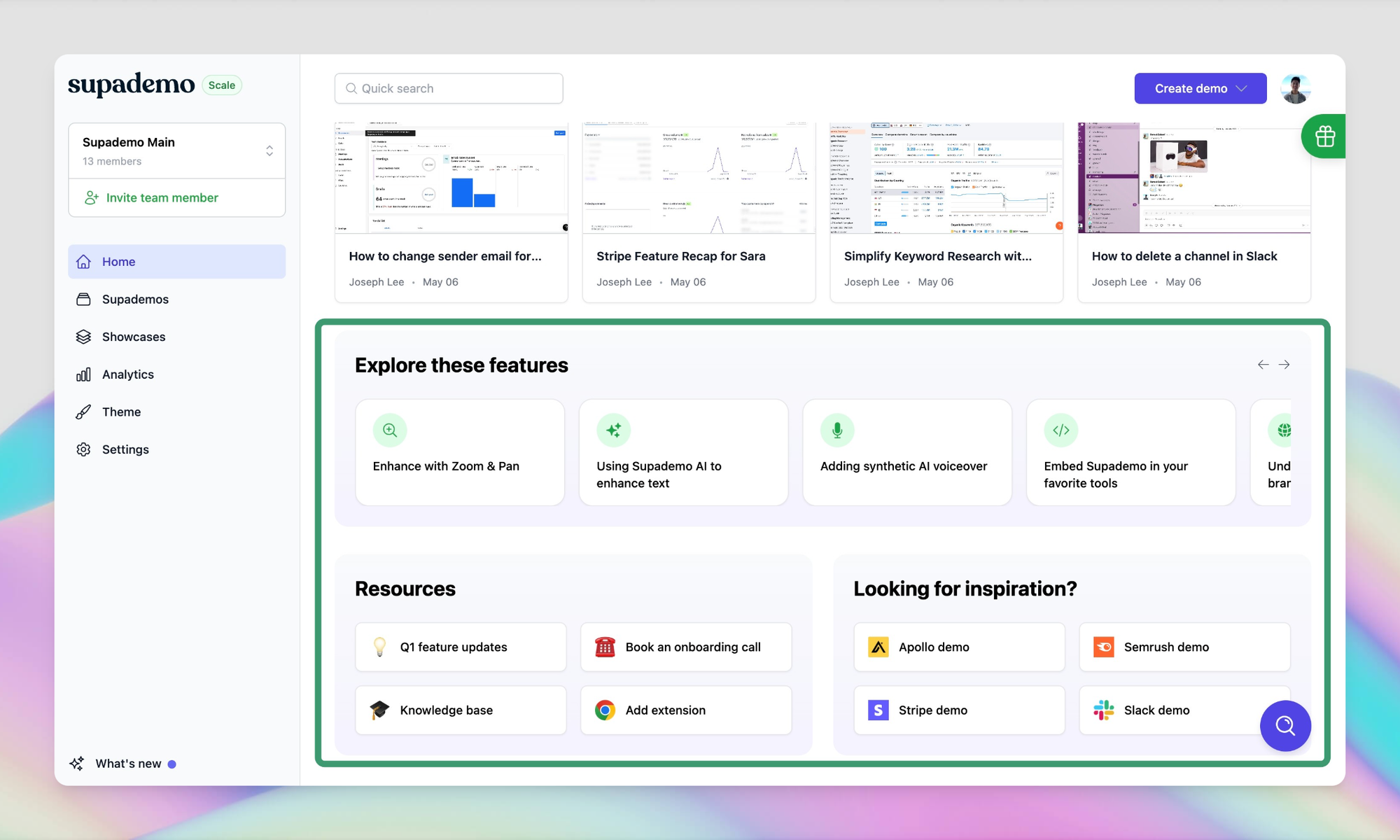
Task: Click the Semrush logo icon
Action: pyautogui.click(x=1104, y=647)
